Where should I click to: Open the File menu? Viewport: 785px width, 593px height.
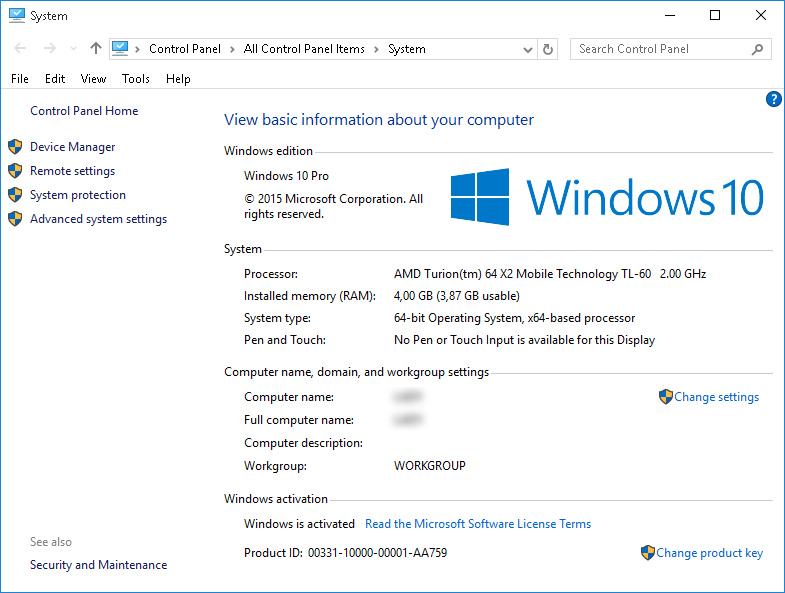(20, 79)
